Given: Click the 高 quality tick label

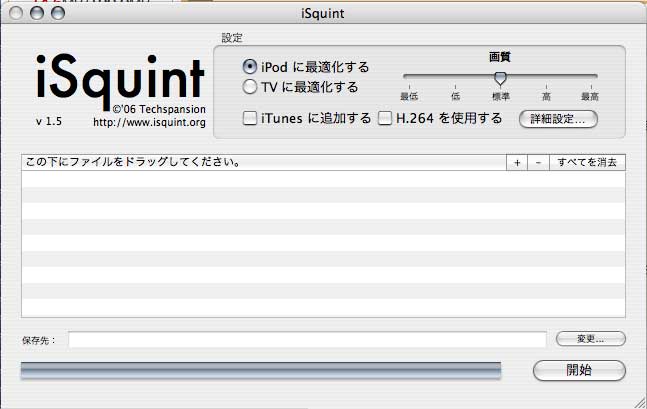Looking at the screenshot, I should click(546, 96).
